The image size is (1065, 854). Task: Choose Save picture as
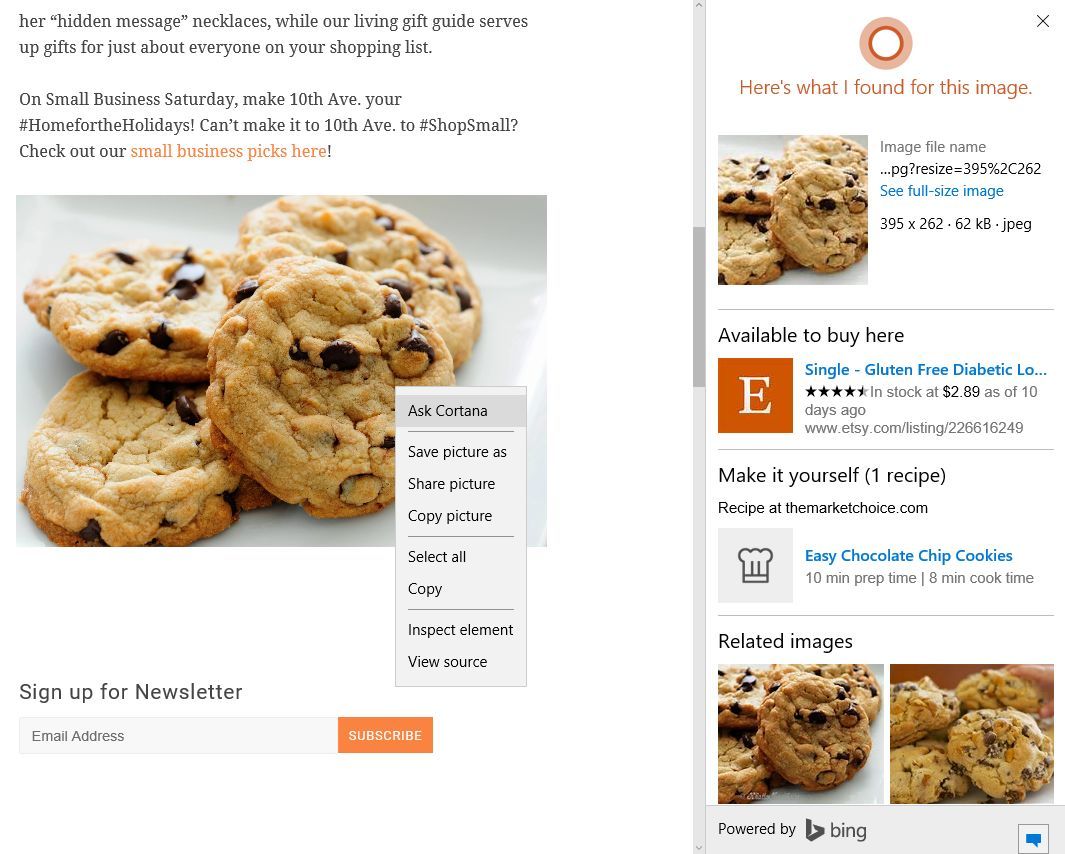pyautogui.click(x=457, y=452)
